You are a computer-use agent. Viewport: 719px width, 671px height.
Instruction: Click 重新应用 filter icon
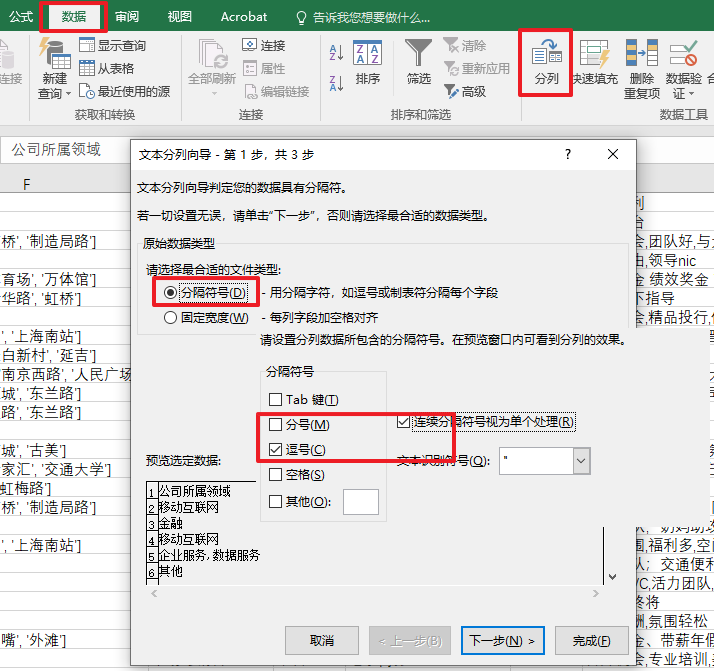coord(451,68)
